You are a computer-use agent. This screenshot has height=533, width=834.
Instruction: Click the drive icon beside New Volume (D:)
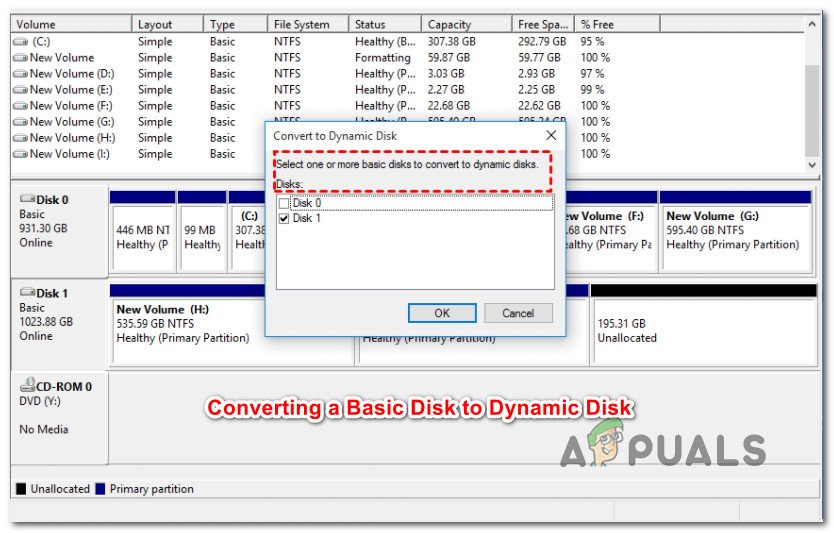(20, 73)
